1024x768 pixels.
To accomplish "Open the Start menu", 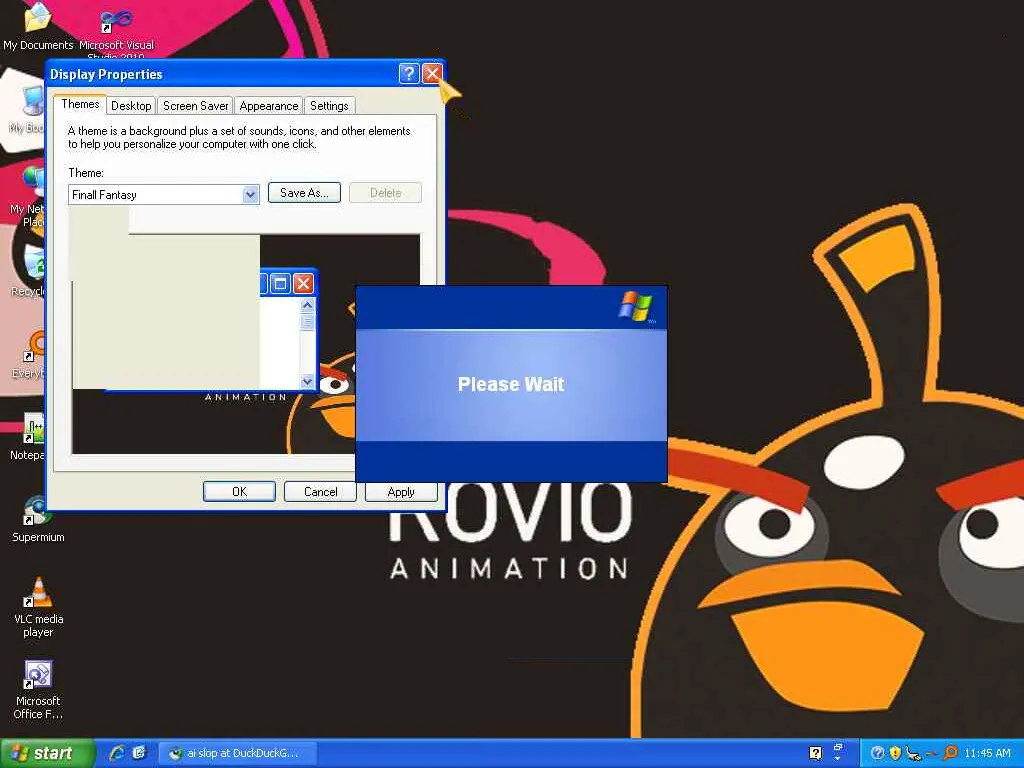I will point(46,753).
